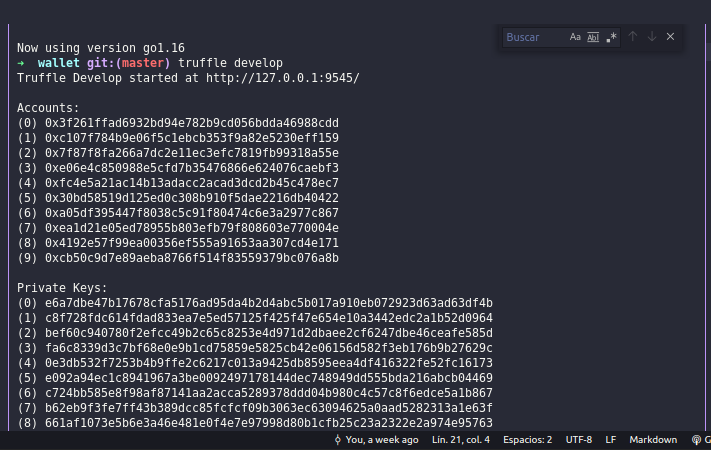711x450 pixels.
Task: Click the 'Private Keys:' heading line
Action: [62, 288]
